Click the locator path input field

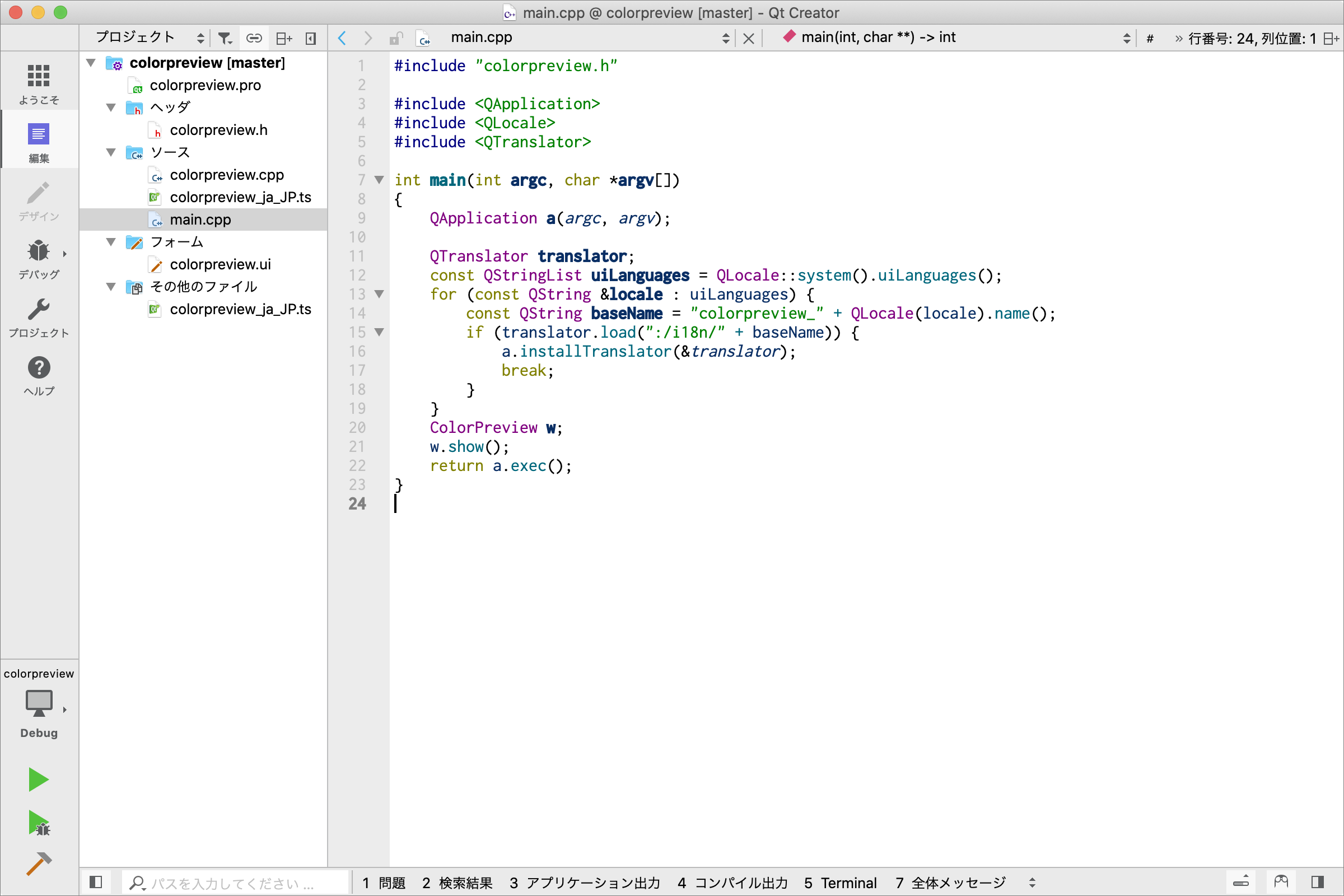[235, 883]
